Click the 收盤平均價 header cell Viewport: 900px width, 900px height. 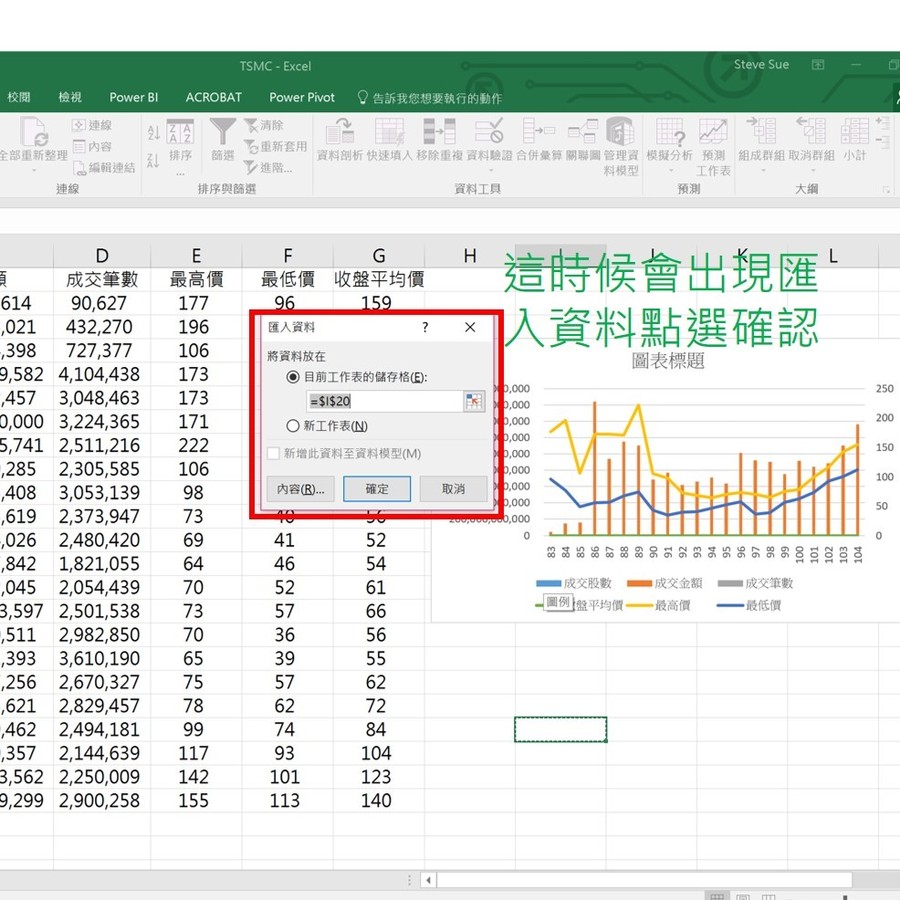click(x=379, y=280)
